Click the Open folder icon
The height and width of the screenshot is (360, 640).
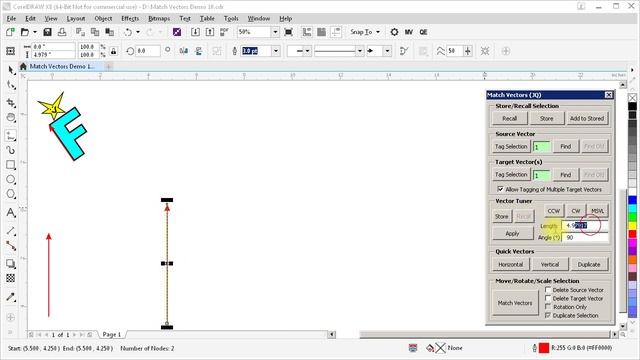25,32
